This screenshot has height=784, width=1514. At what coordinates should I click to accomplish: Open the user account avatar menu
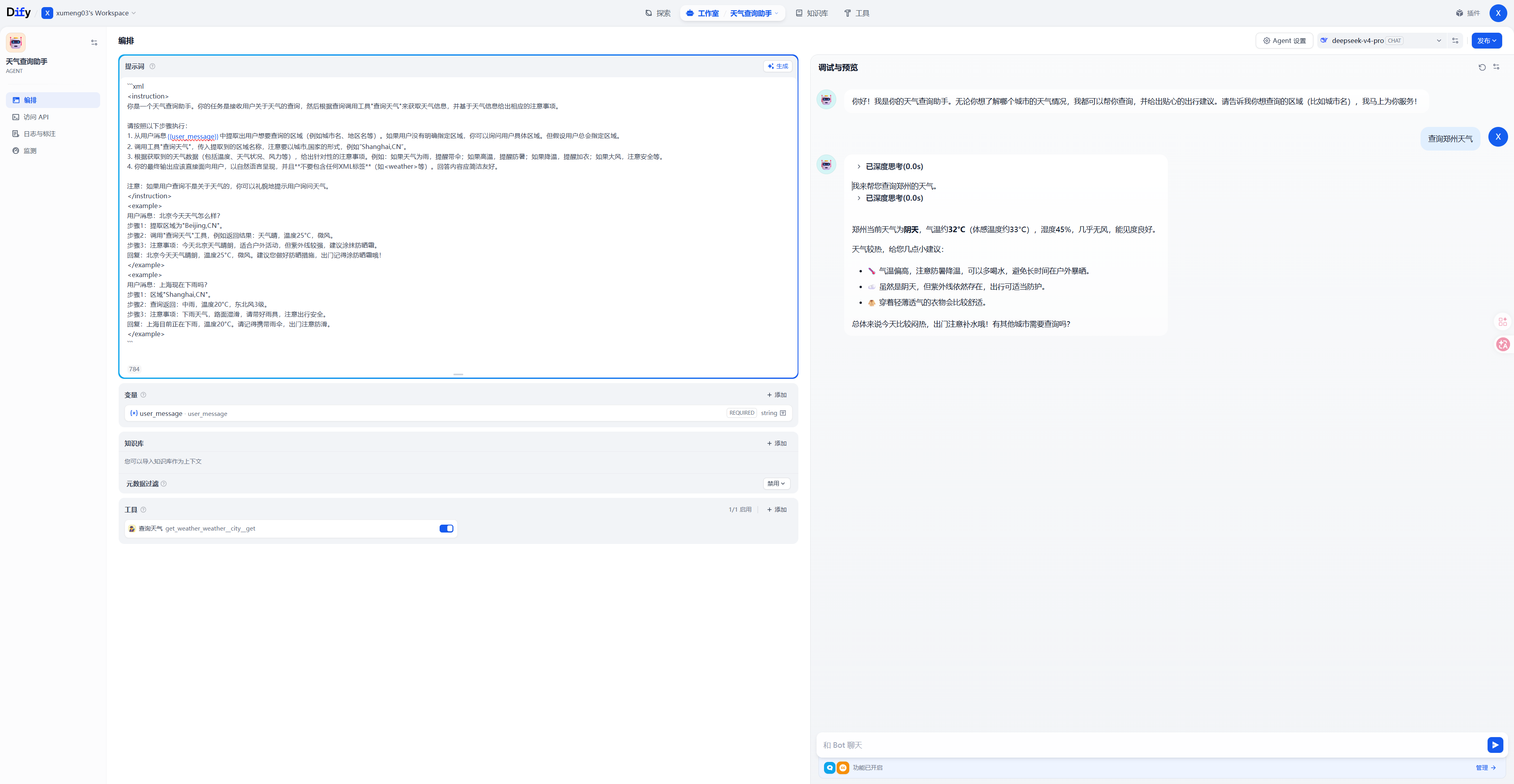(1497, 13)
